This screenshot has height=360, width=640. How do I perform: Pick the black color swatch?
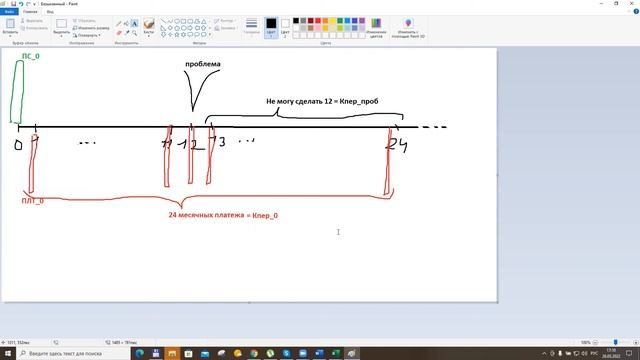point(296,21)
